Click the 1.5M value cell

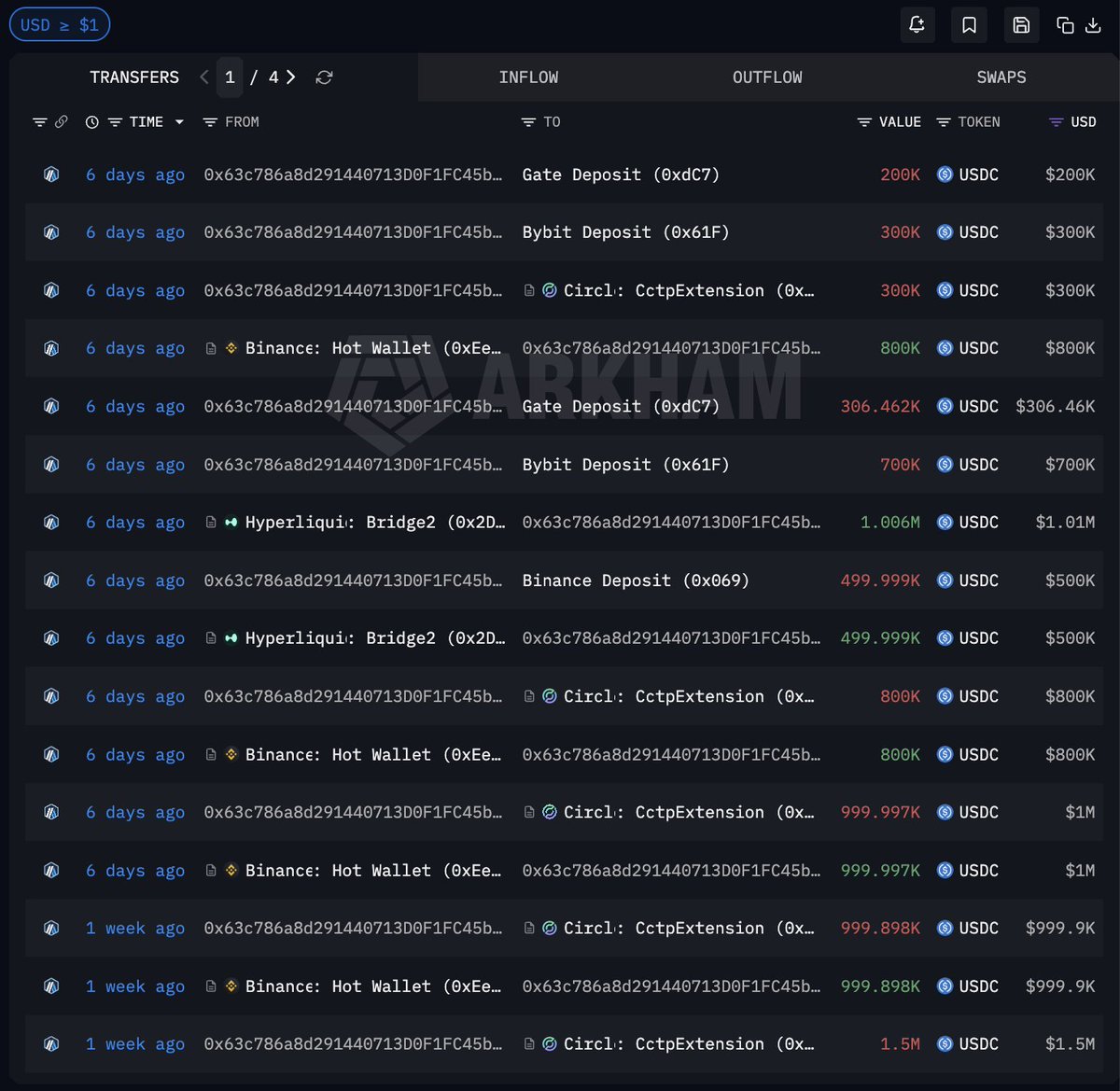(x=900, y=1044)
